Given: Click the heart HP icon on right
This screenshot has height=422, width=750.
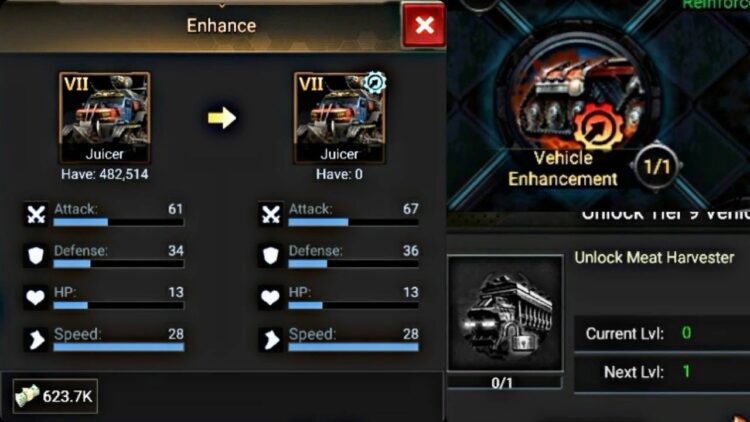Looking at the screenshot, I should tap(271, 298).
